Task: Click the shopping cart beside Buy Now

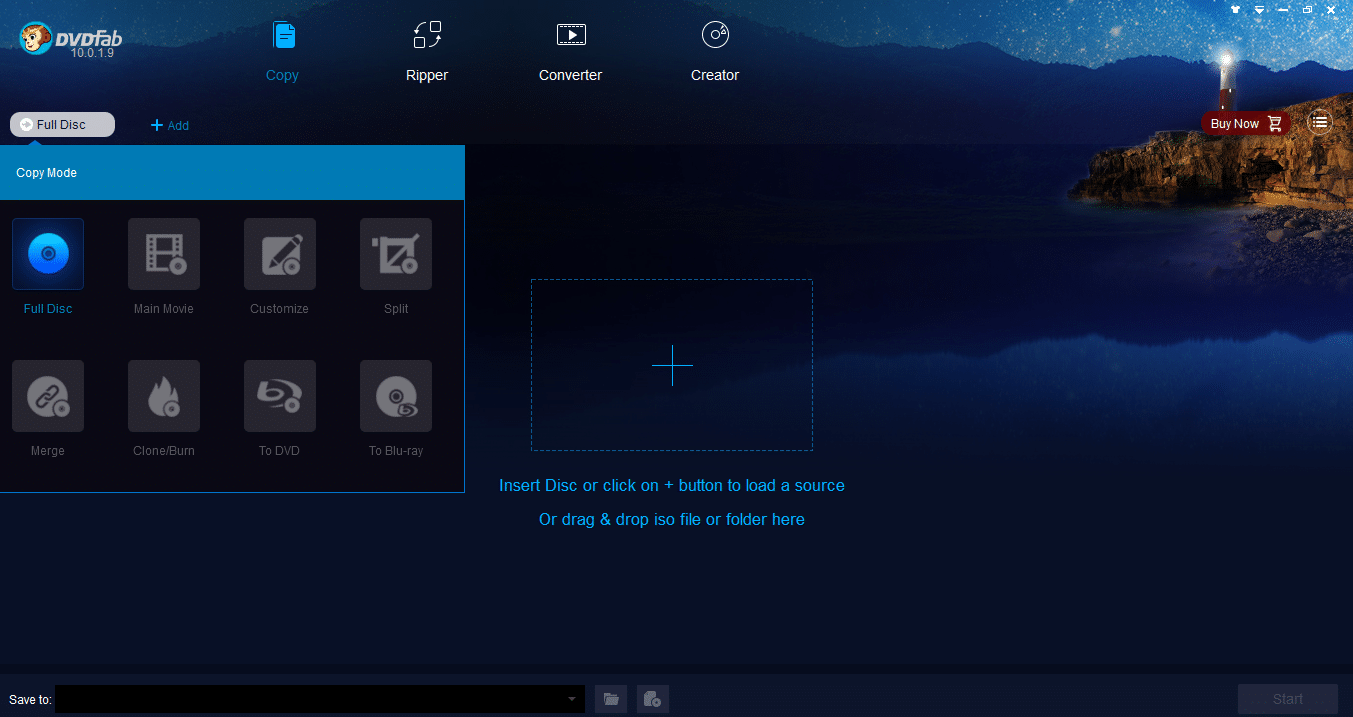Action: point(1276,123)
